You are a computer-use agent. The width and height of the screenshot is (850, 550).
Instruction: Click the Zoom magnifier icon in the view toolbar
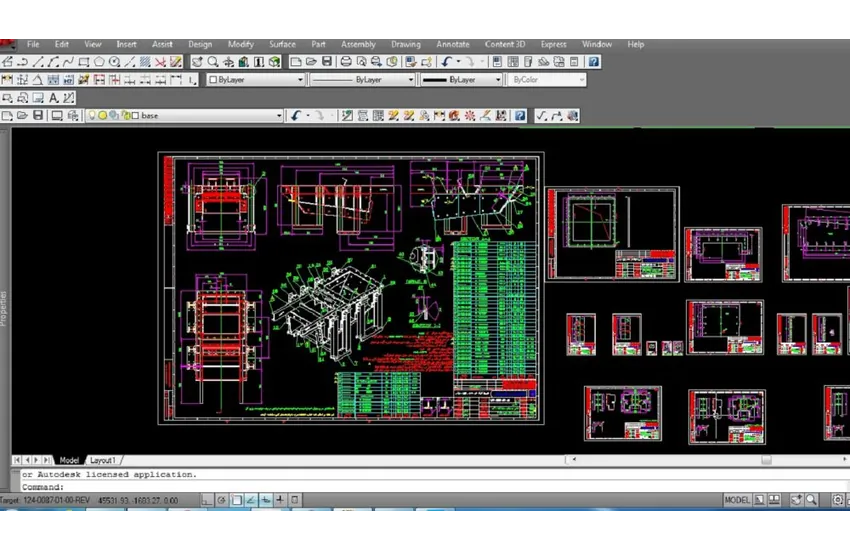click(213, 62)
